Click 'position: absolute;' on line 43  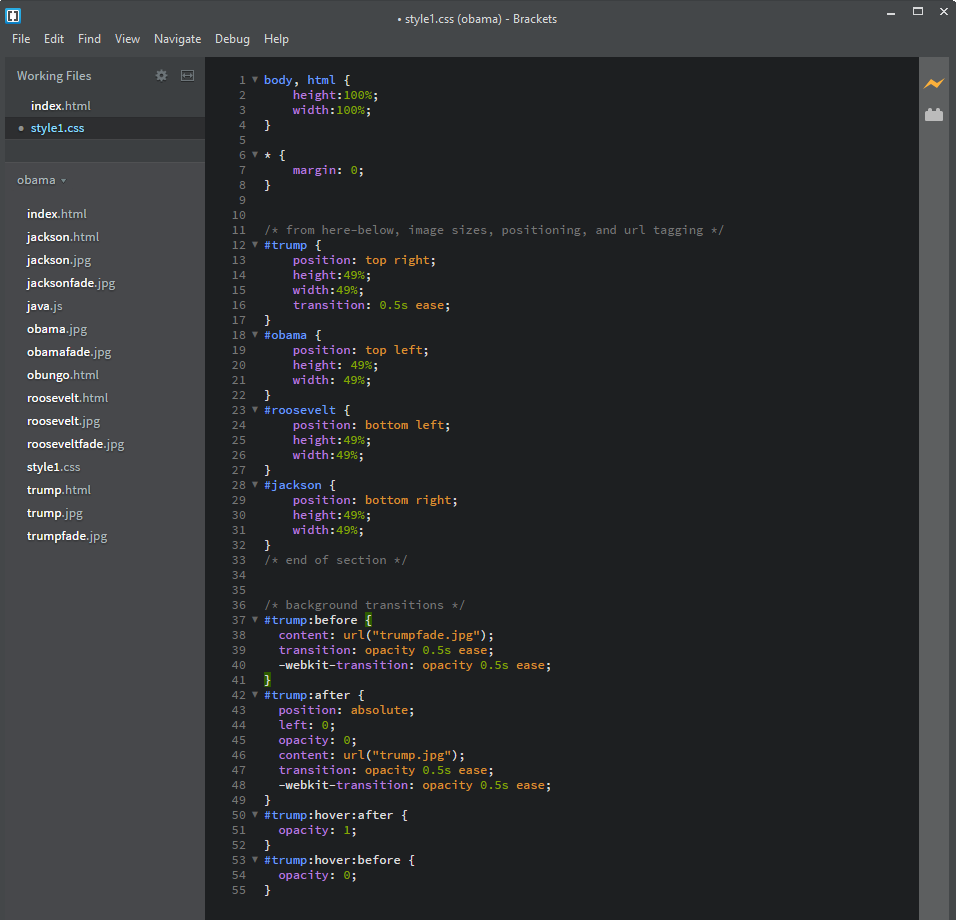pyautogui.click(x=346, y=710)
